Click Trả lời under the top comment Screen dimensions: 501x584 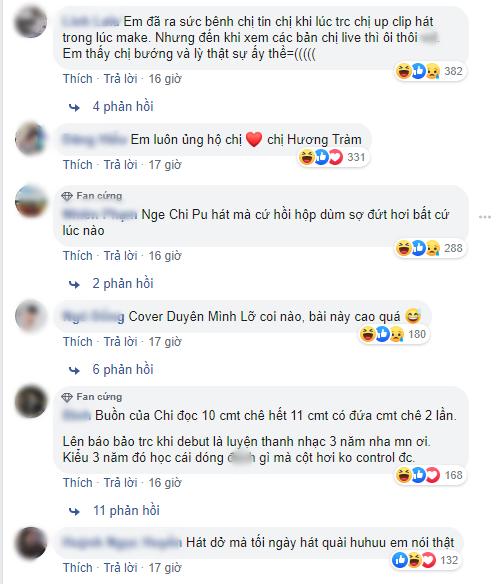120,79
